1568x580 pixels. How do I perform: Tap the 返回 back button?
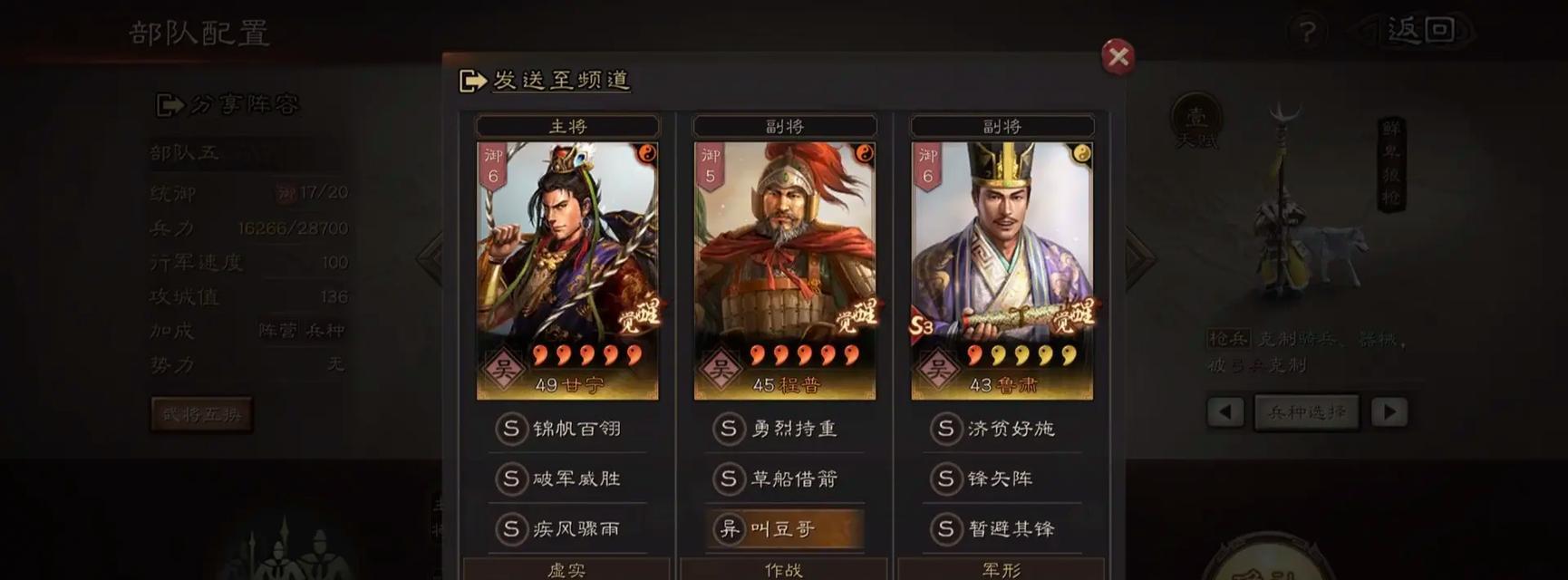[1421, 31]
